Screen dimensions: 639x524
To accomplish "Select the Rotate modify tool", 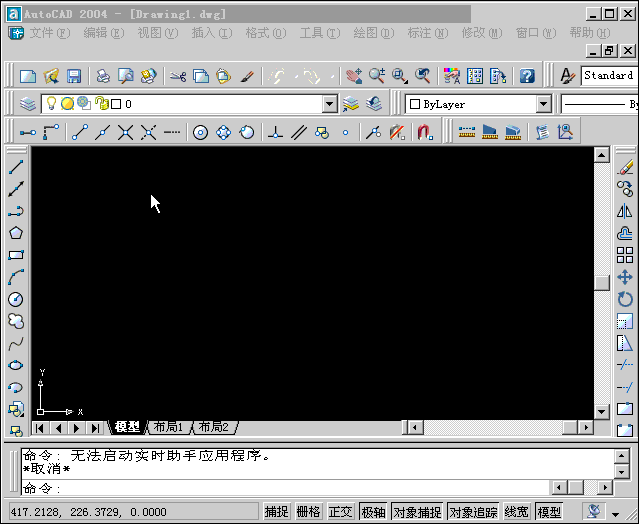I will pyautogui.click(x=625, y=299).
